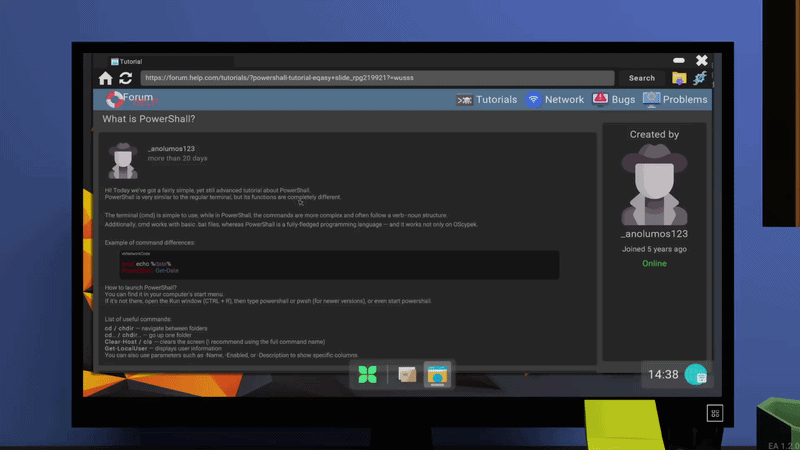
Task: Close the browser window
Action: click(x=702, y=61)
